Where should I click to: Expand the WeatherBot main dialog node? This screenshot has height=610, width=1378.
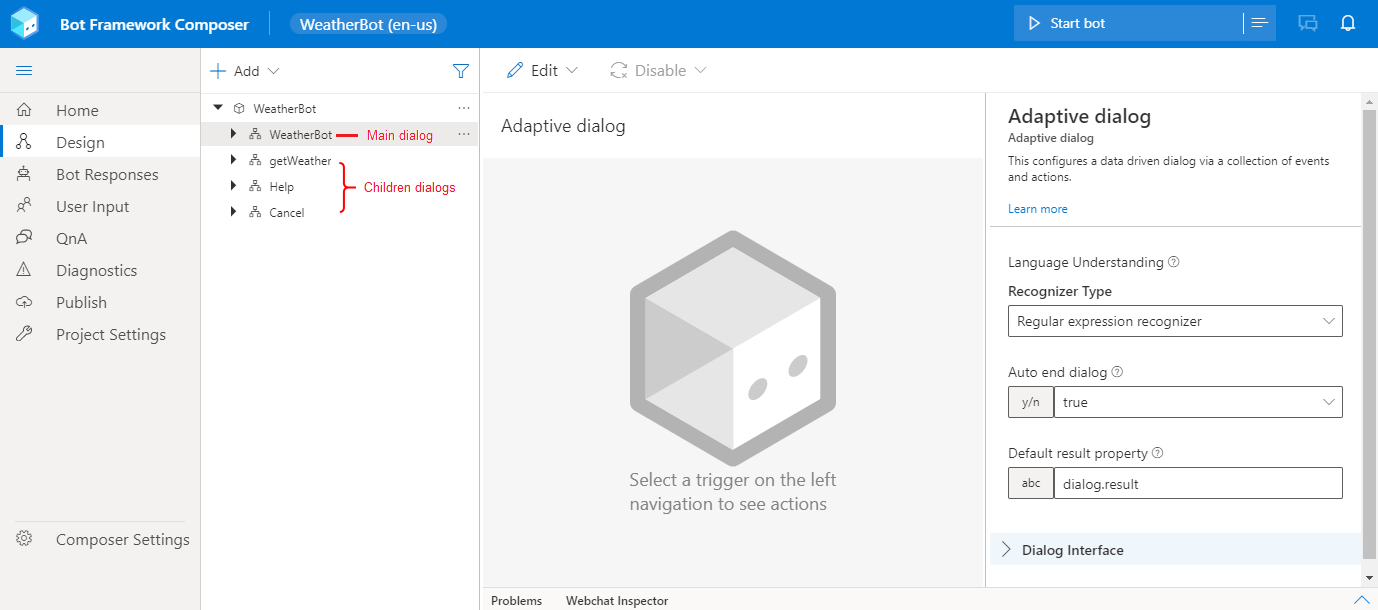pos(234,134)
